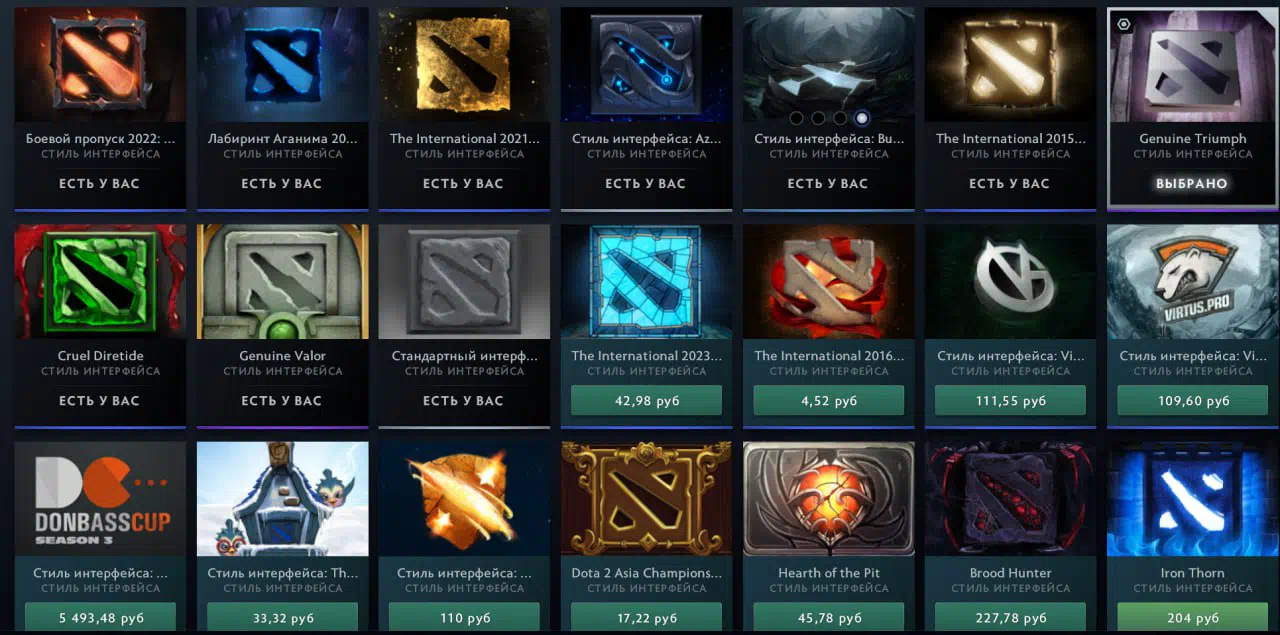Select the silver Vici Gaming VG emblem
Screen dimensions: 1280x635
point(1010,281)
